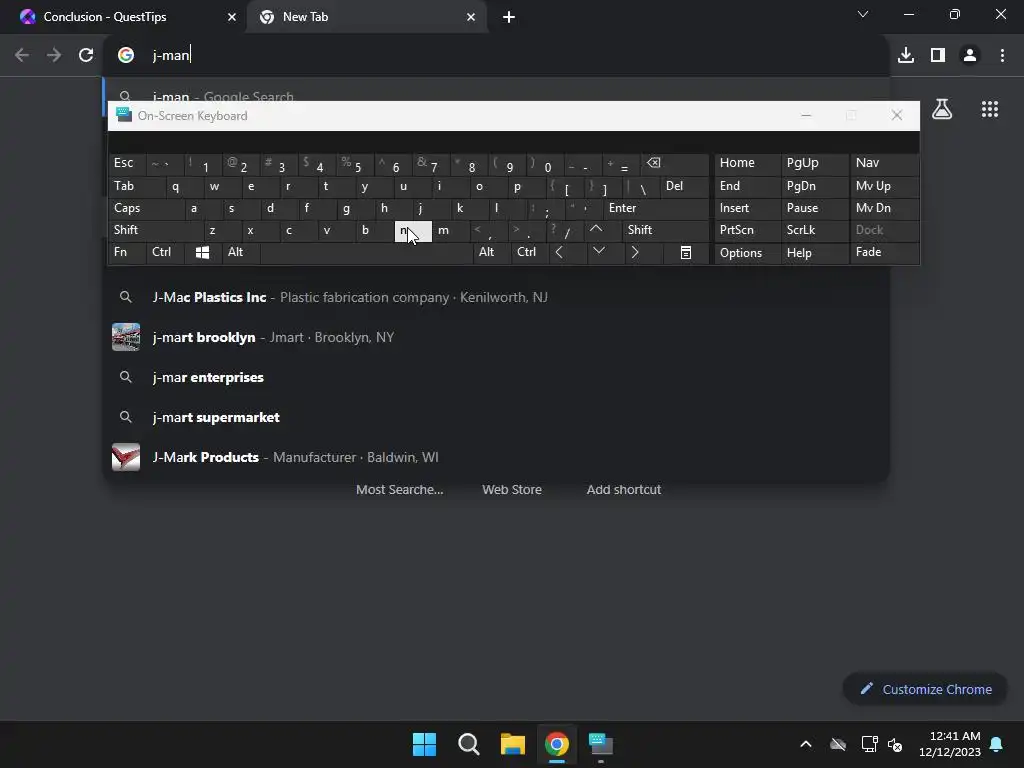Open the Chrome profile avatar

970,55
